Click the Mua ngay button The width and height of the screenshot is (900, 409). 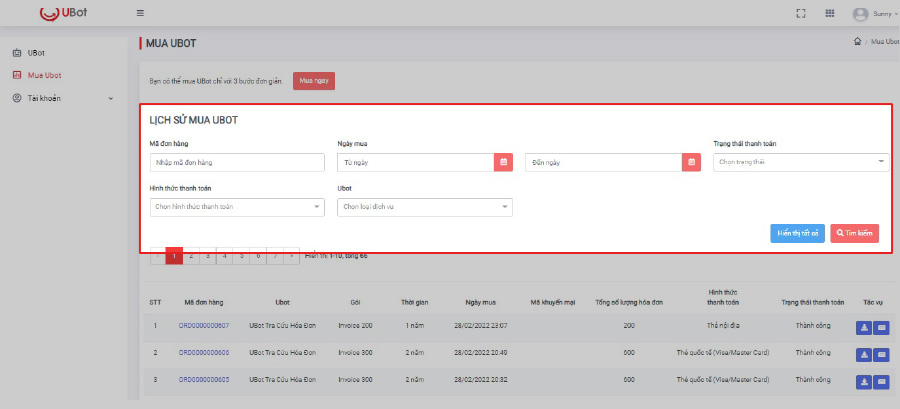coord(314,81)
